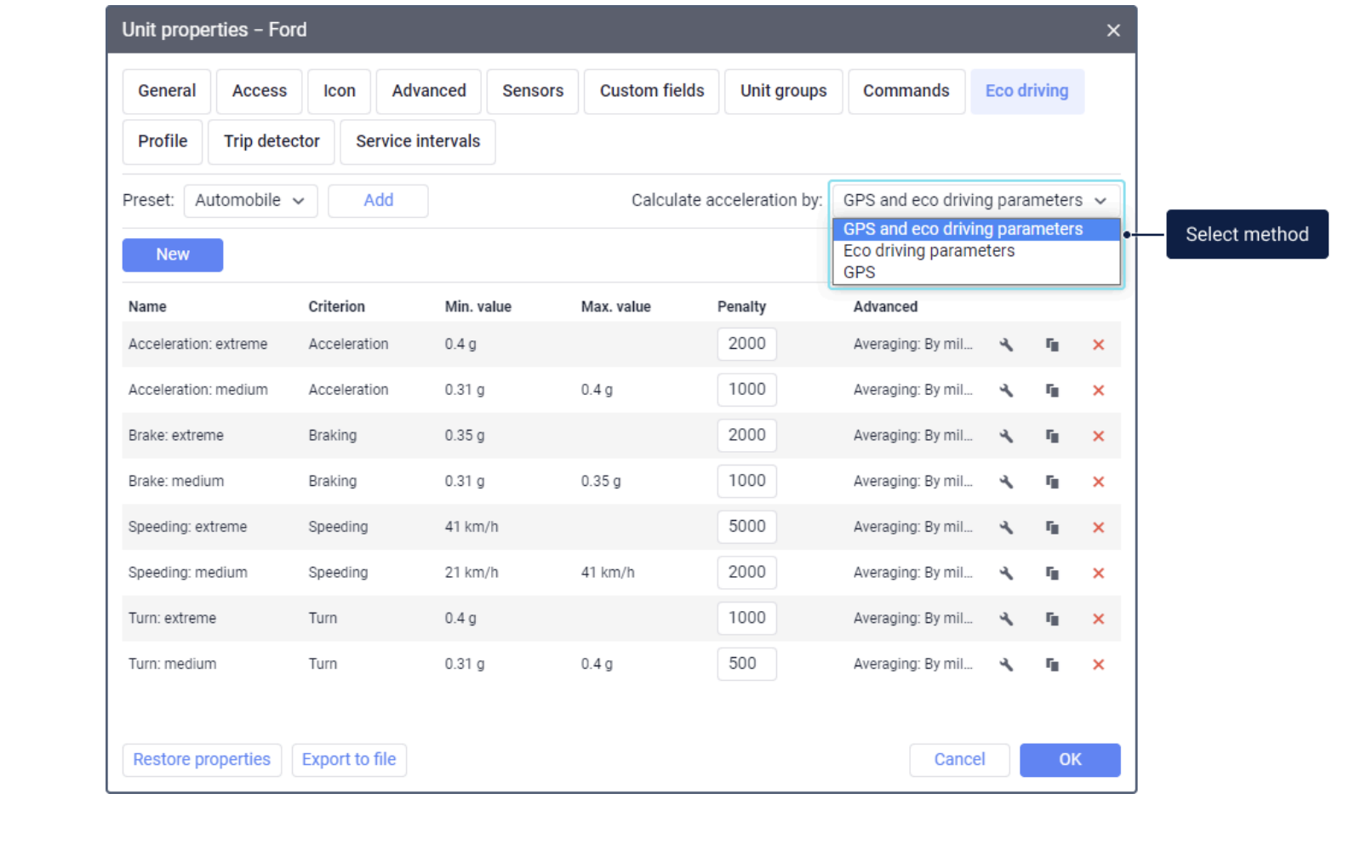This screenshot has height=868, width=1372.
Task: Close the Unit properties dialog
Action: [1112, 31]
